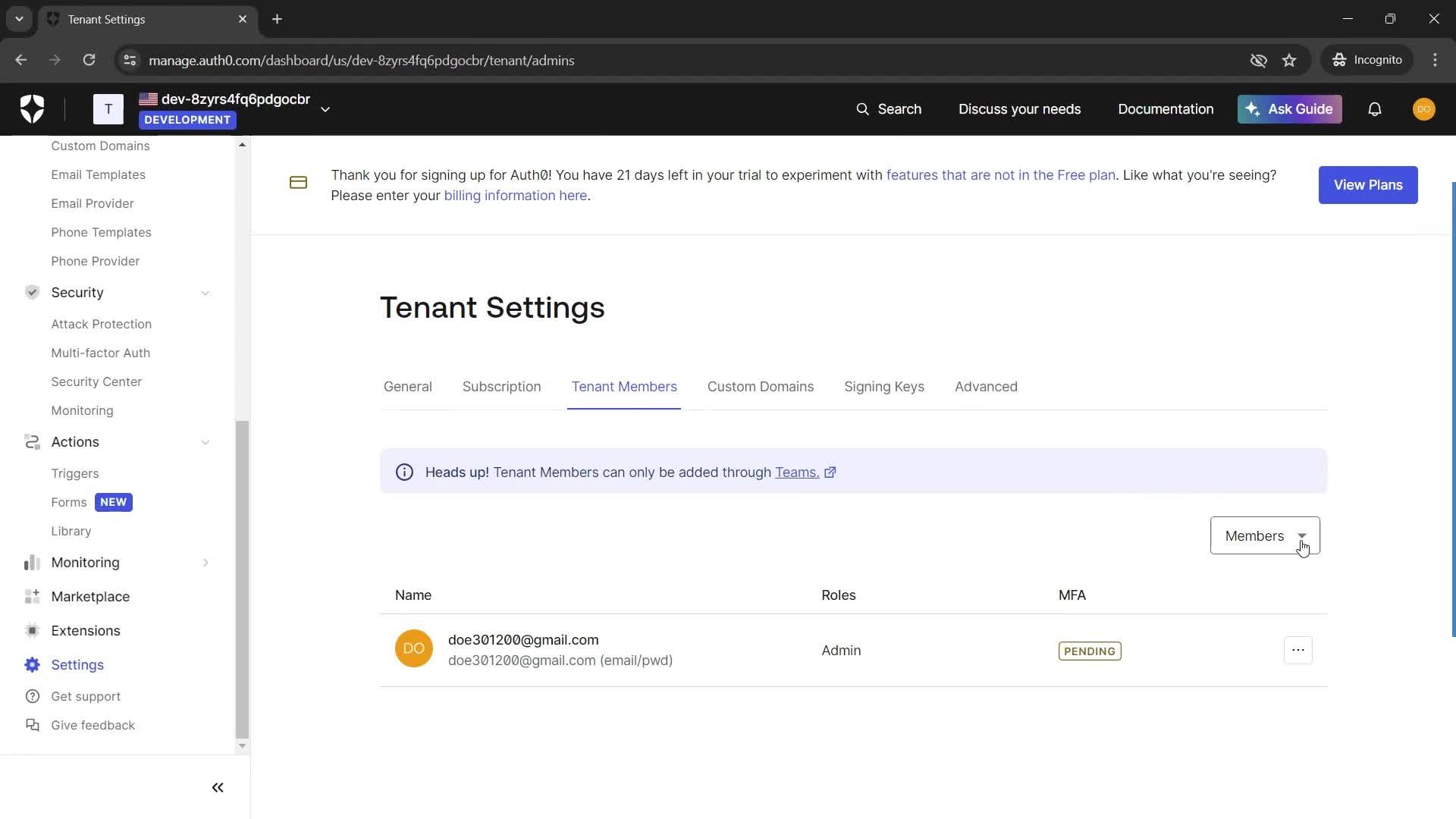Click the Give feedback chat icon
Viewport: 1456px width, 819px height.
(x=32, y=725)
